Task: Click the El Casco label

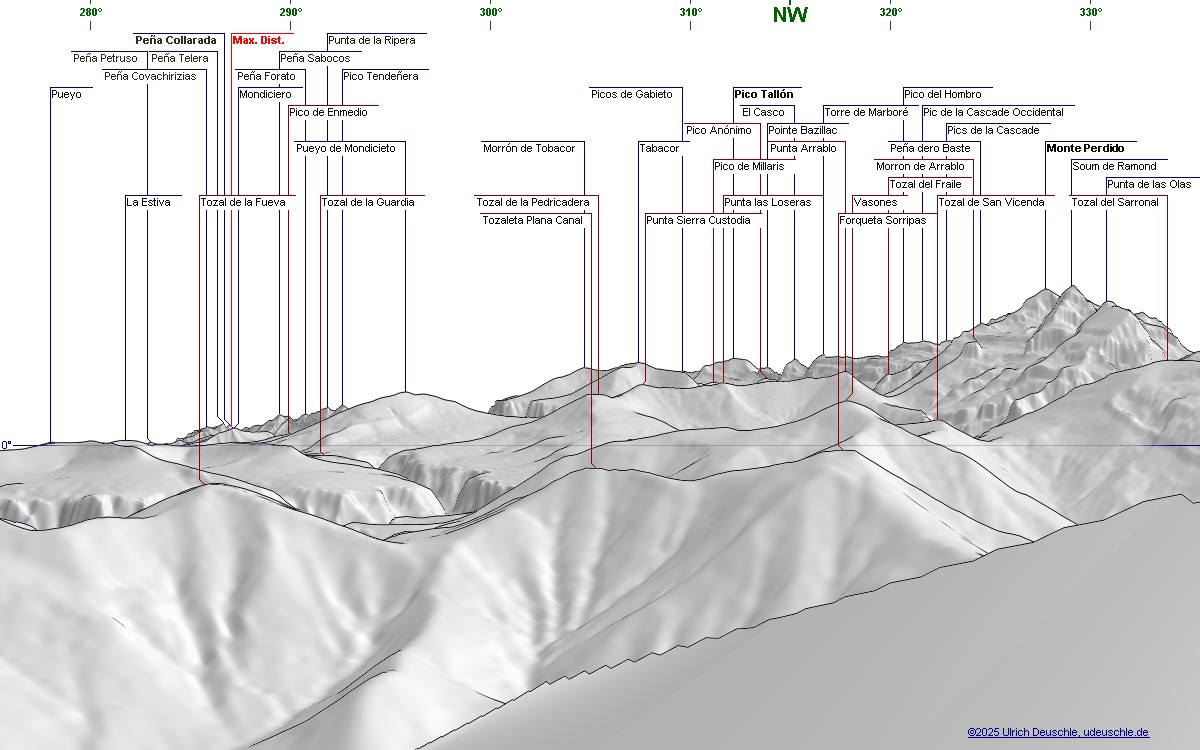Action: click(763, 113)
